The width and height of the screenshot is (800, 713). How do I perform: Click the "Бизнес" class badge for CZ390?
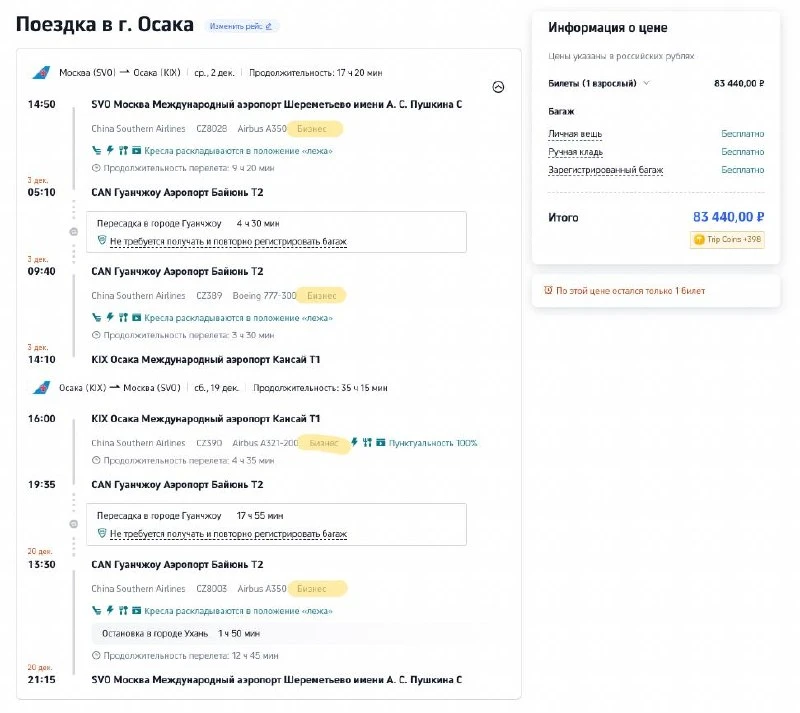pos(323,443)
